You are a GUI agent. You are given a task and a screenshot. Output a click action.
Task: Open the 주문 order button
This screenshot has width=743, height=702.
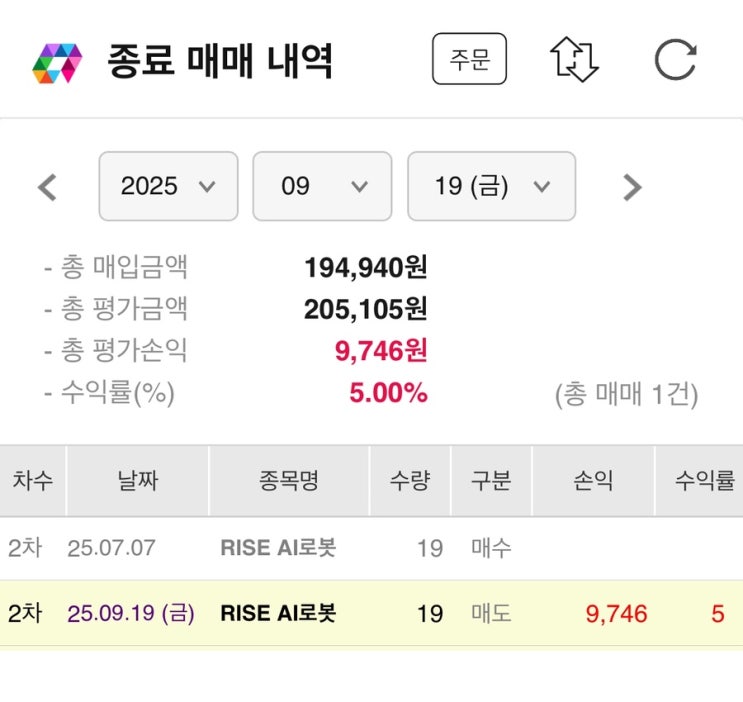(469, 60)
